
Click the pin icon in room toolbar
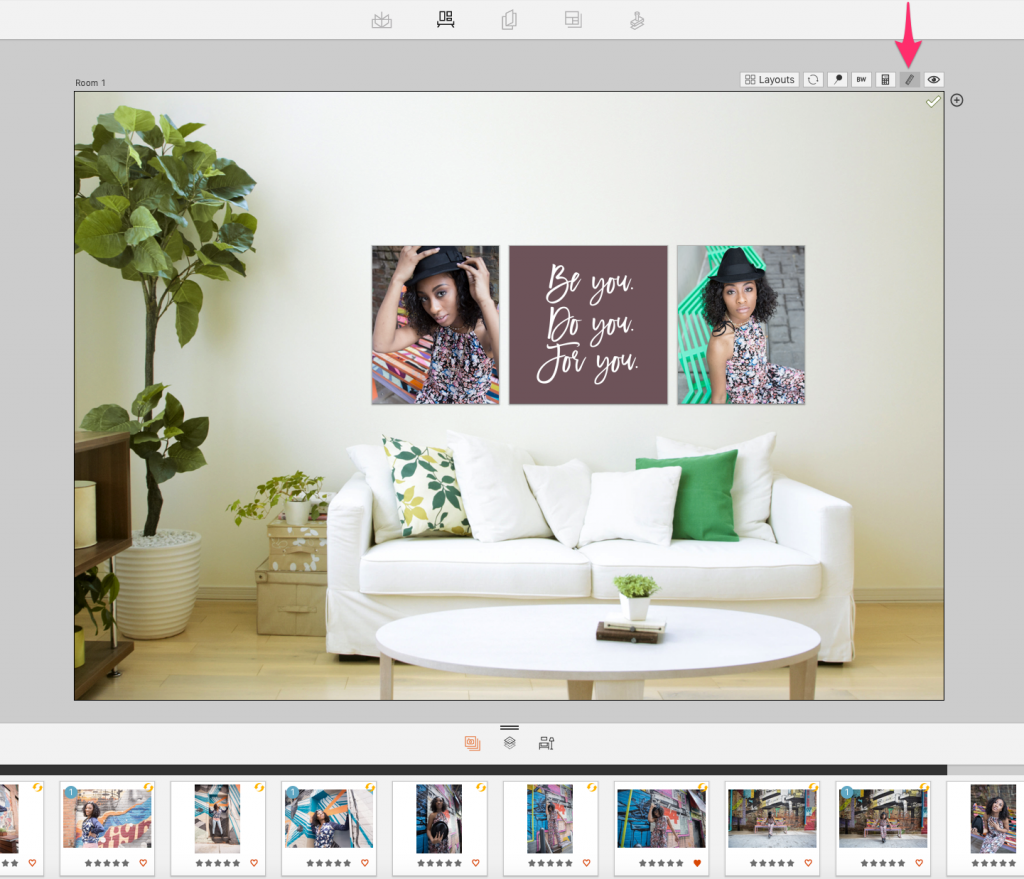click(838, 80)
